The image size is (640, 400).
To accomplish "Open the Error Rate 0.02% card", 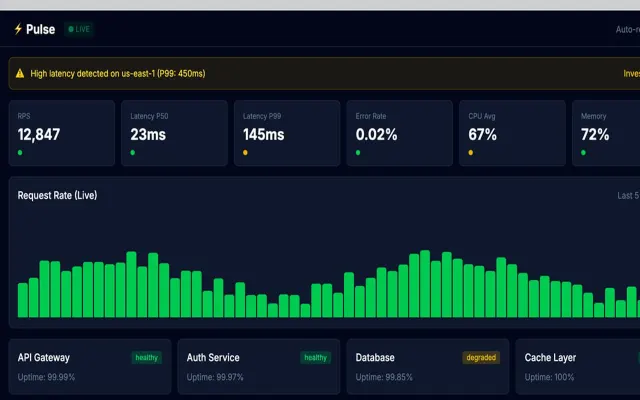I will (400, 133).
